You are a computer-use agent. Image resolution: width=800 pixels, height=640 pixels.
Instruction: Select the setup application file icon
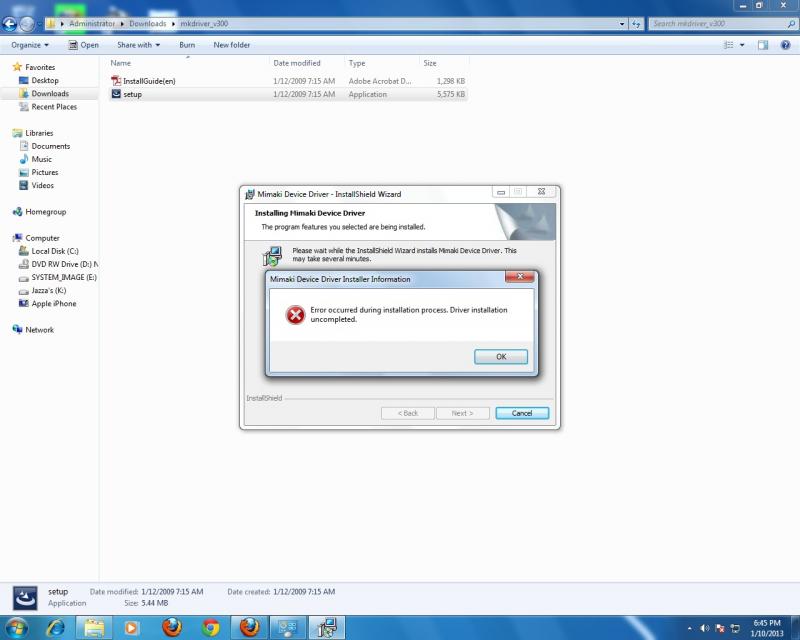116,94
